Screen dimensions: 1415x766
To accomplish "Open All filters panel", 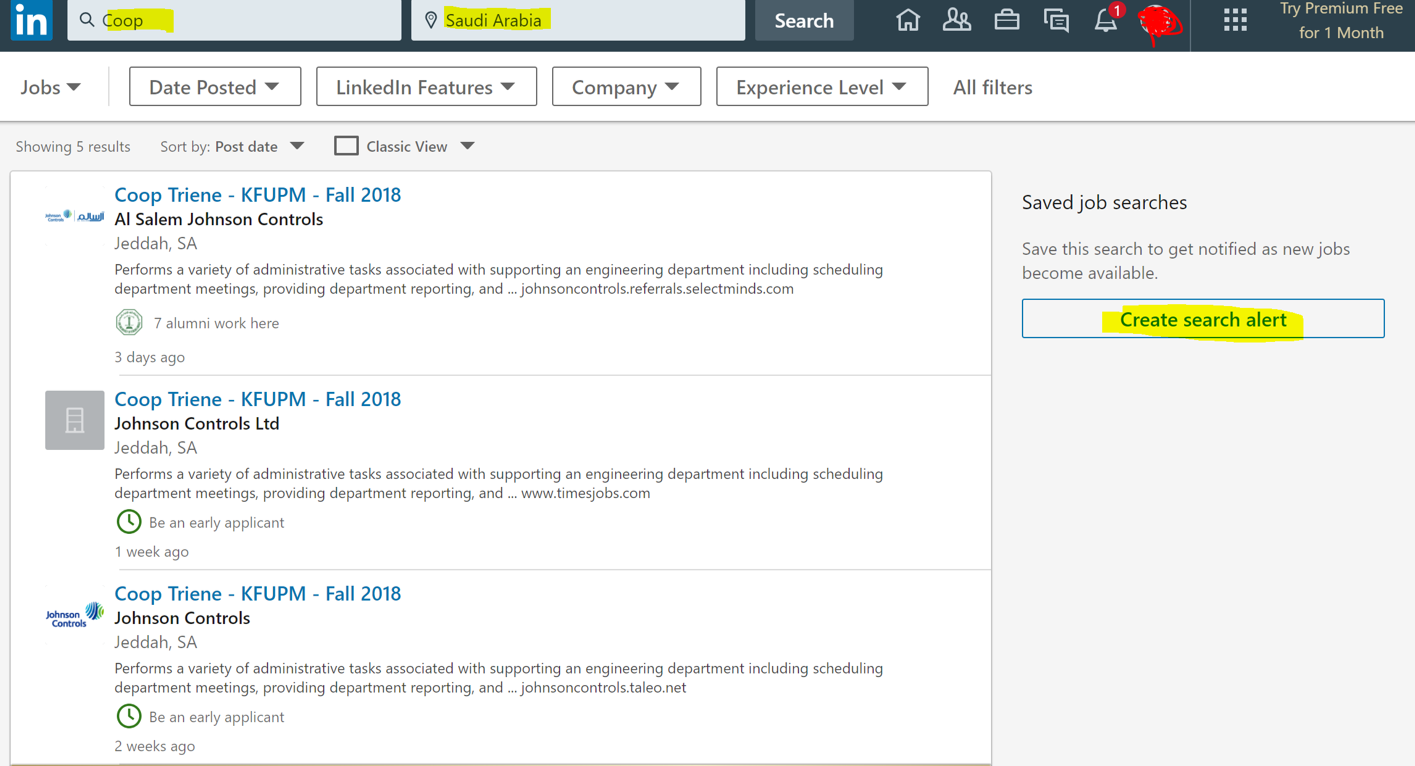I will pyautogui.click(x=992, y=87).
